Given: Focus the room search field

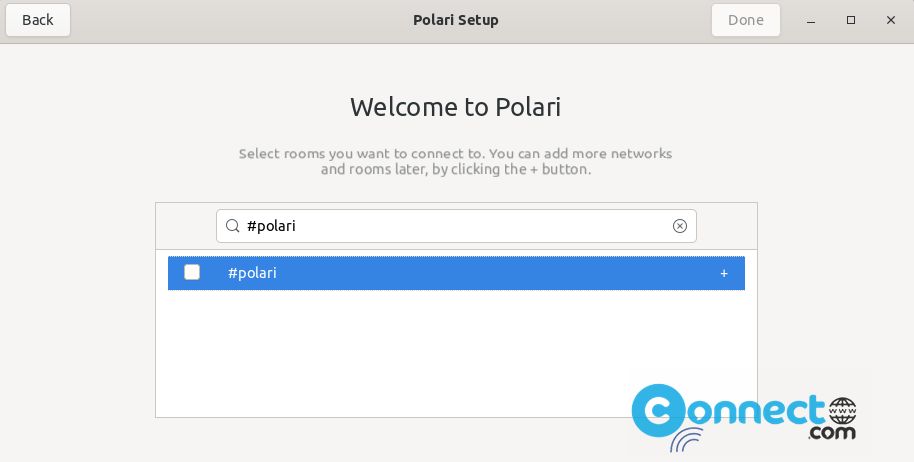Looking at the screenshot, I should click(x=456, y=226).
